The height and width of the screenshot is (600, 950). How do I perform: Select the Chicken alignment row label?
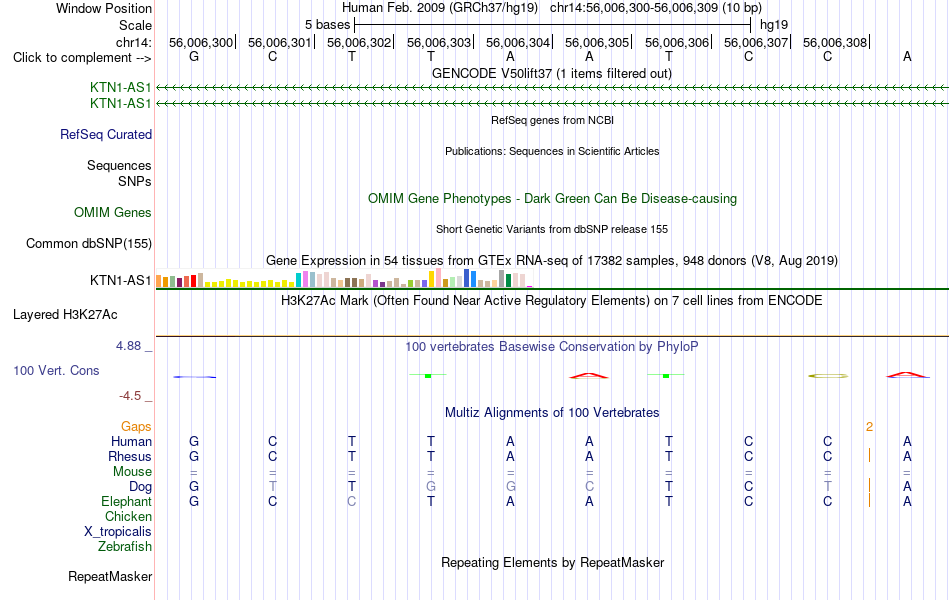point(128,516)
